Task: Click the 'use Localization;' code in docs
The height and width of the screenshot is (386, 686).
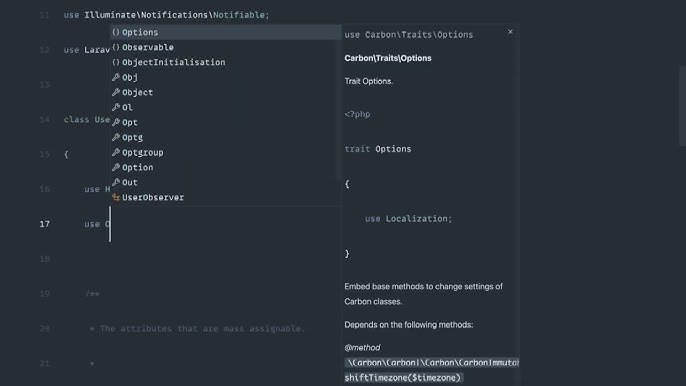Action: [x=409, y=219]
